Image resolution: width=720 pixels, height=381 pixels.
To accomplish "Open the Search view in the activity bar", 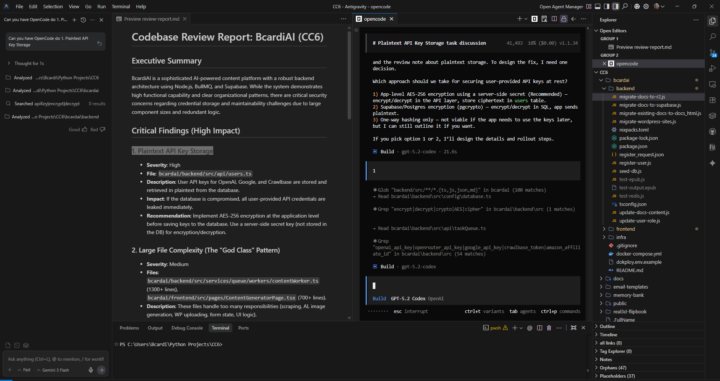I will click(x=712, y=37).
